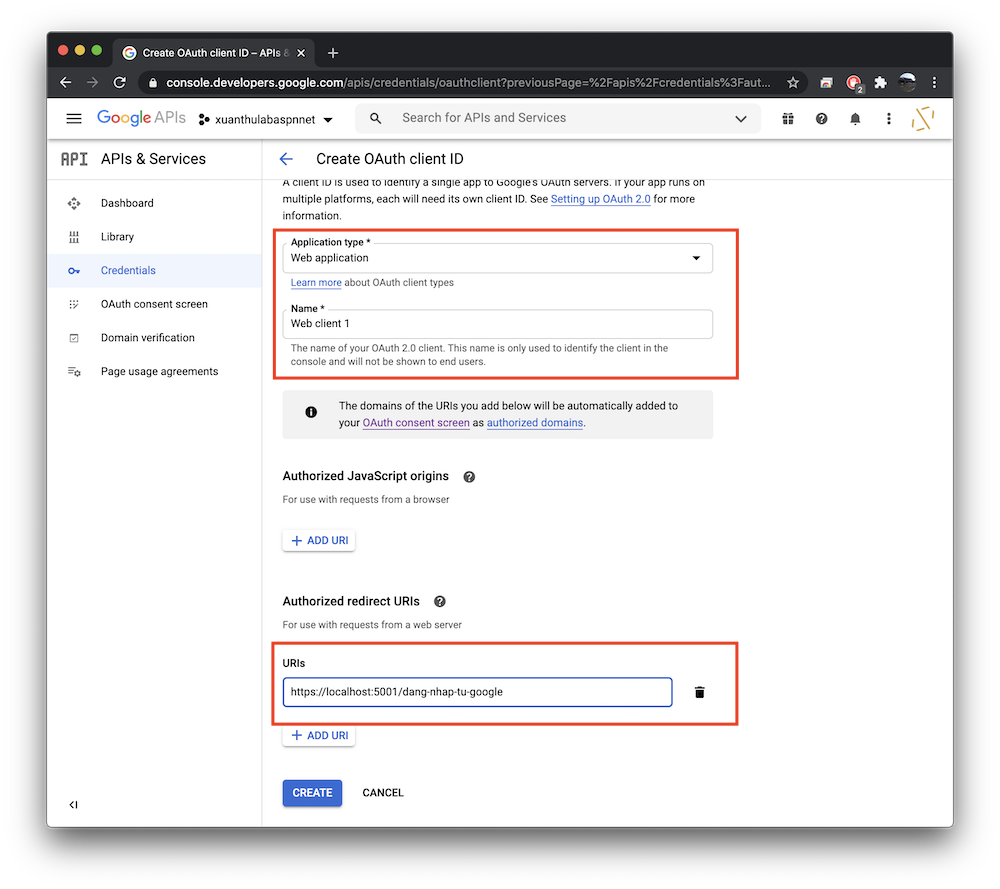Open the OAuth consent screen inline link
The height and width of the screenshot is (889, 1000).
(416, 423)
